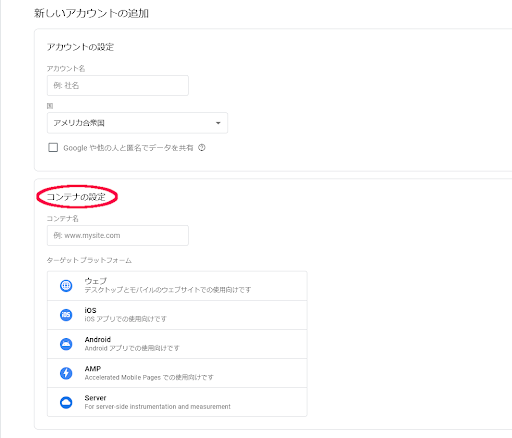Click the Server cloud icon
512x438 pixels.
pyautogui.click(x=66, y=402)
